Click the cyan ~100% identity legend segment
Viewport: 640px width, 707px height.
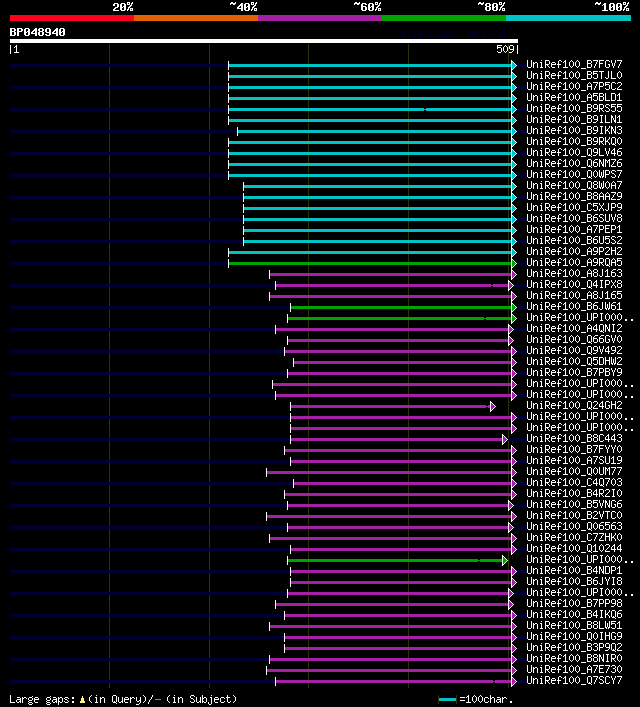click(x=568, y=18)
